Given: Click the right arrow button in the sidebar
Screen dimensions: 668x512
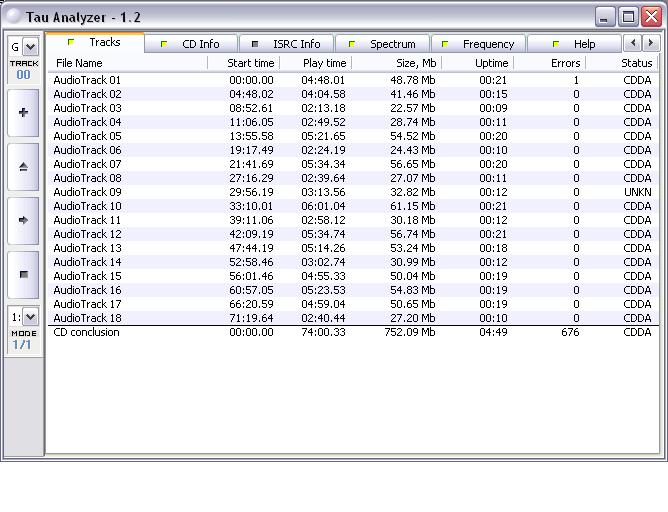Looking at the screenshot, I should (24, 220).
